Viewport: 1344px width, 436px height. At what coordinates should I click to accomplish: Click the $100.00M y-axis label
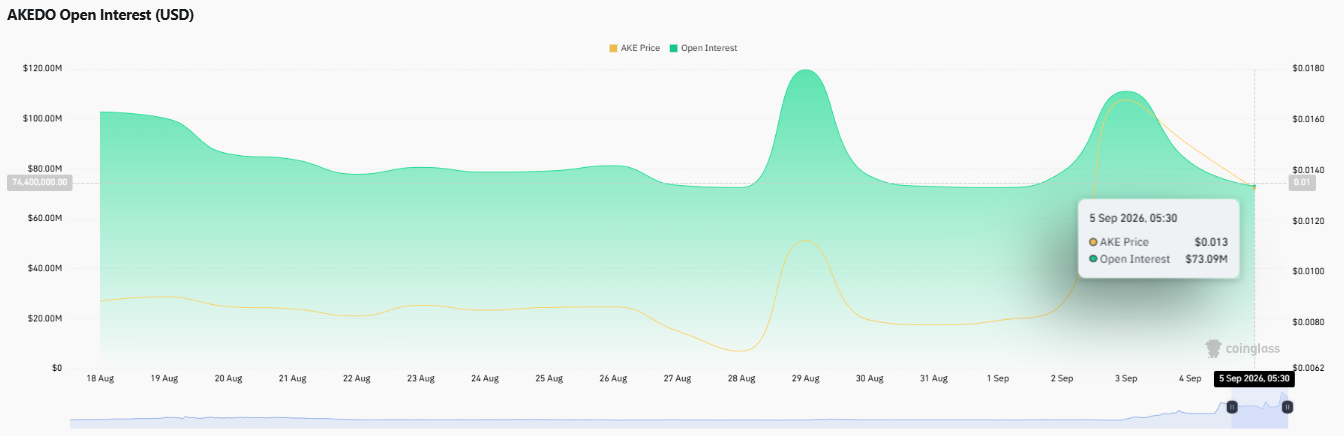click(x=43, y=118)
